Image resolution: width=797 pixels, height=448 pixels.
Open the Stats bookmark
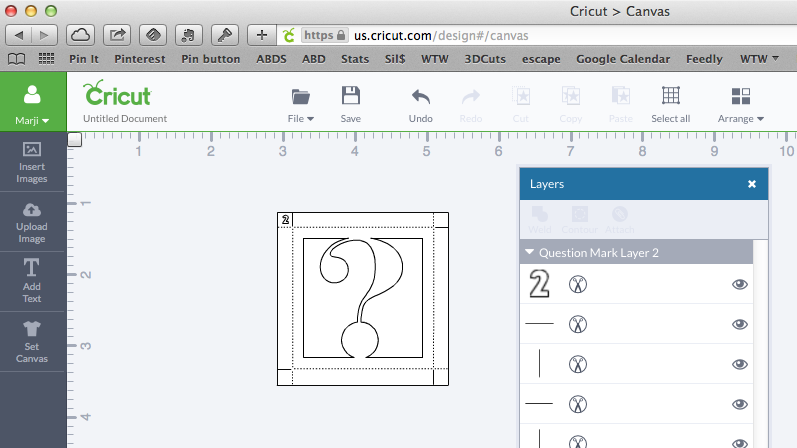click(355, 59)
